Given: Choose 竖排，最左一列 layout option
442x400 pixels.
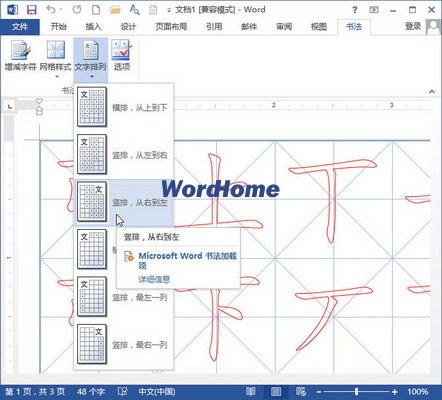Looking at the screenshot, I should click(x=124, y=297).
